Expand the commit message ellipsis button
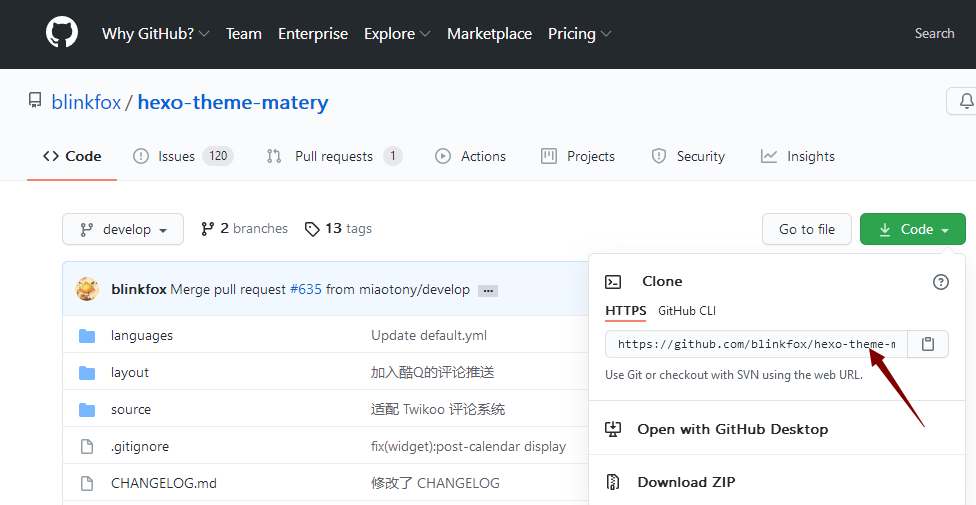The image size is (976, 505). tap(487, 291)
